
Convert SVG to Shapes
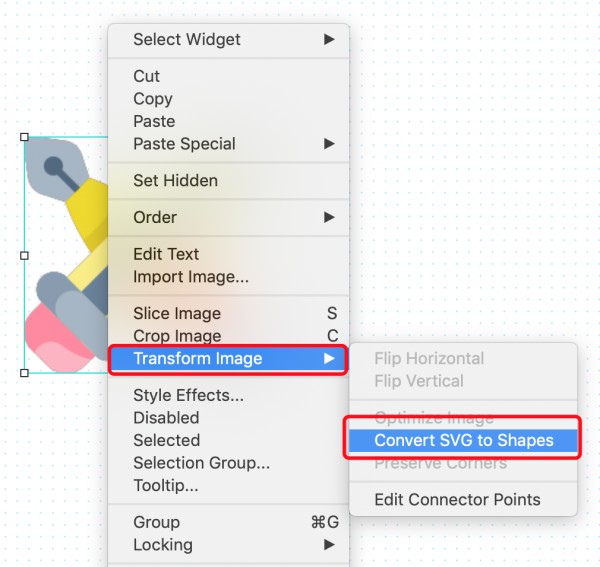point(463,440)
